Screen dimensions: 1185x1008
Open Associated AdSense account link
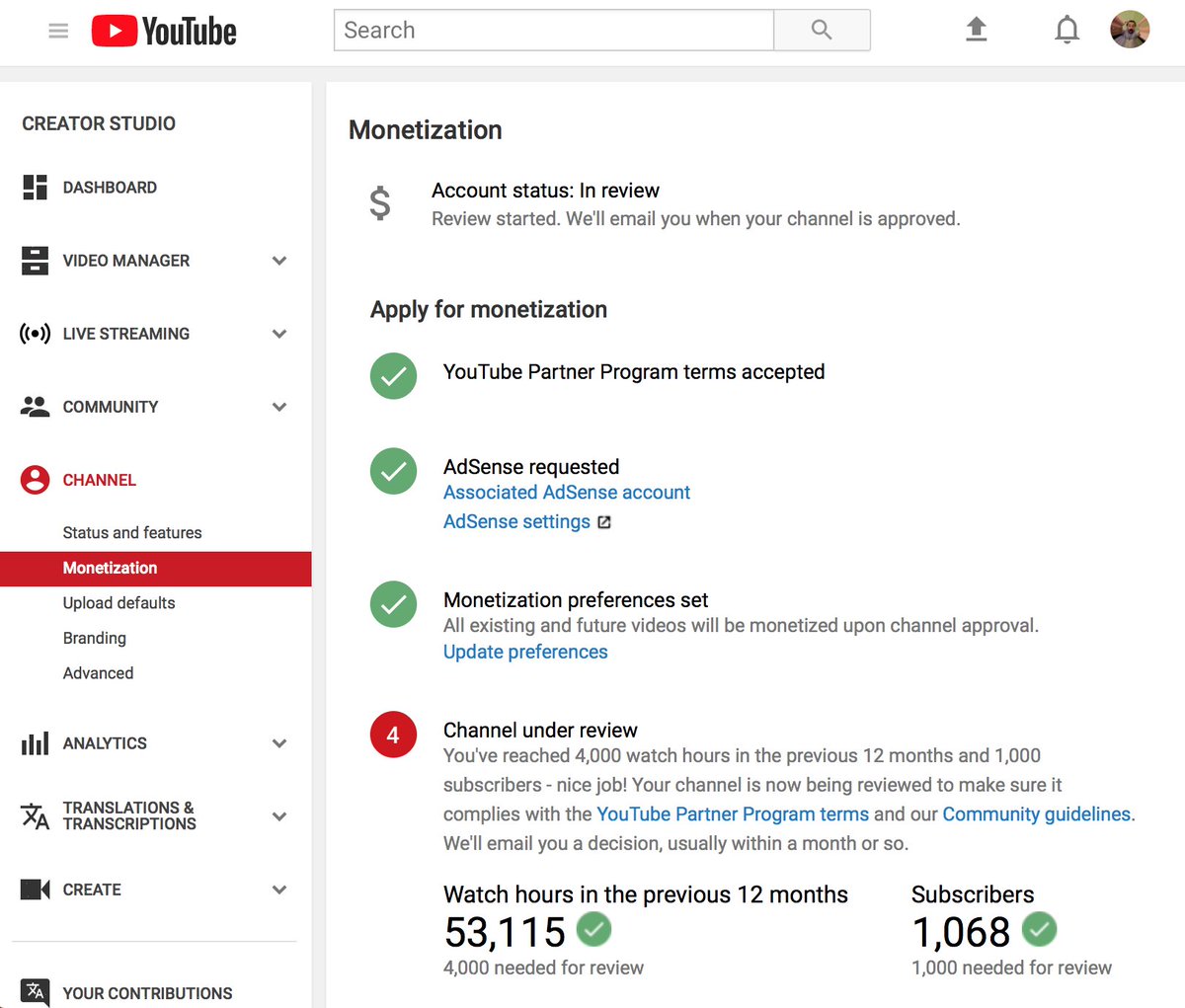[567, 493]
